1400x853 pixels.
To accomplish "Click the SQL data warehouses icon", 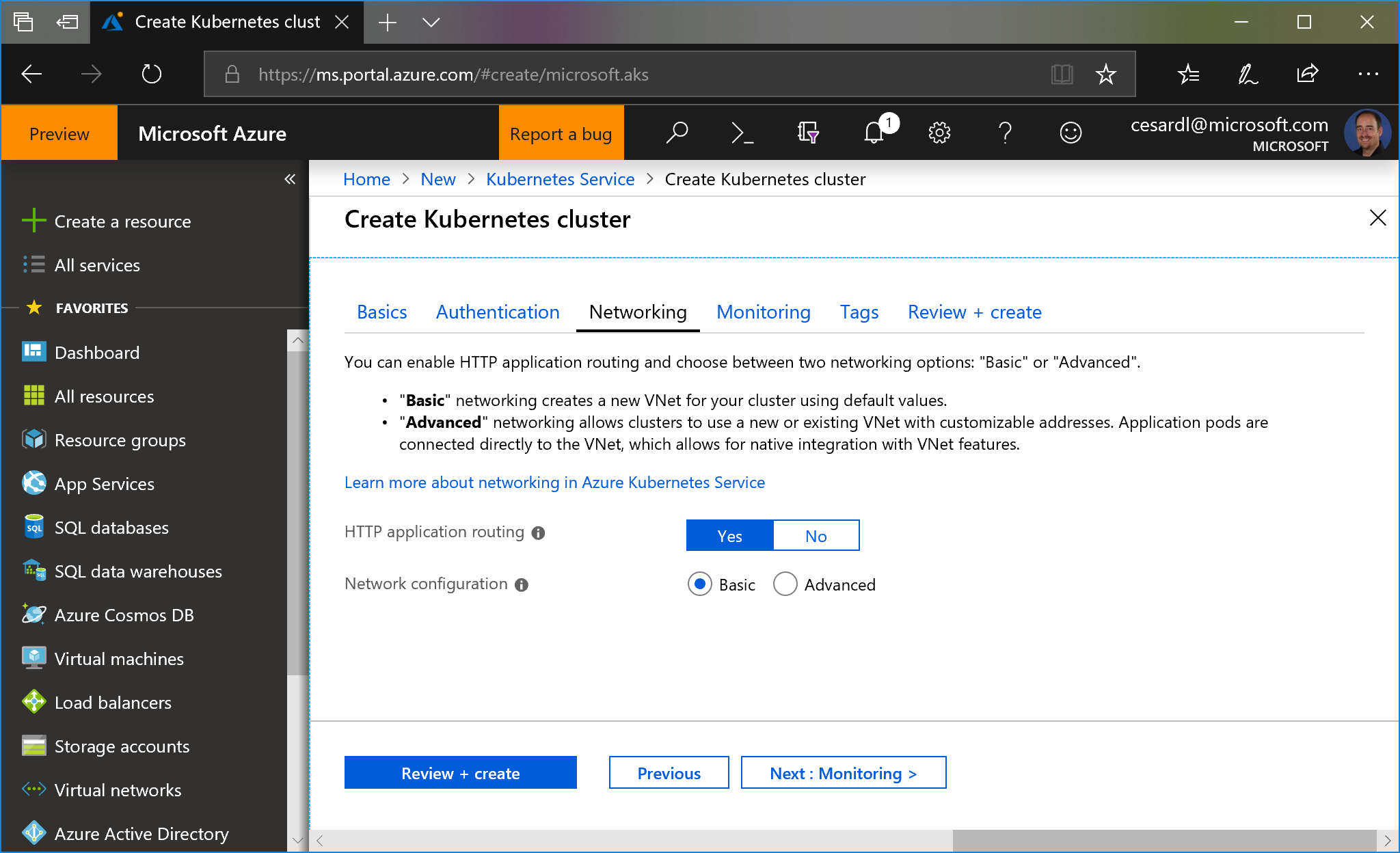I will tap(34, 571).
